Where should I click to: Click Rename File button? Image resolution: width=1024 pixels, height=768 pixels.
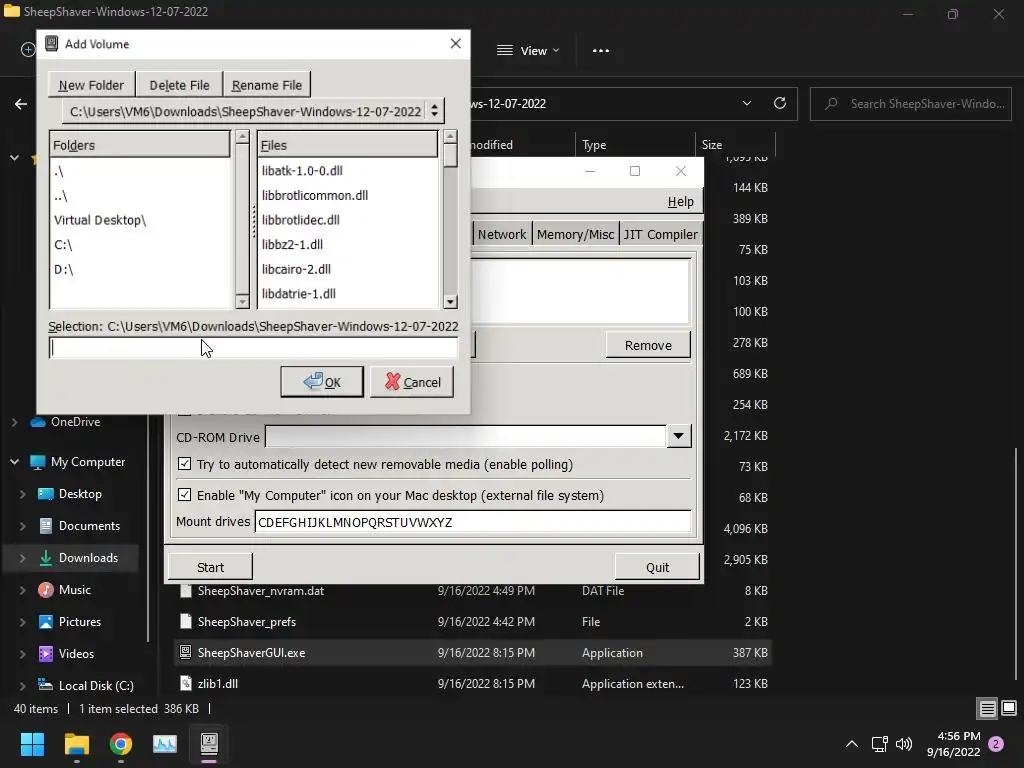266,85
